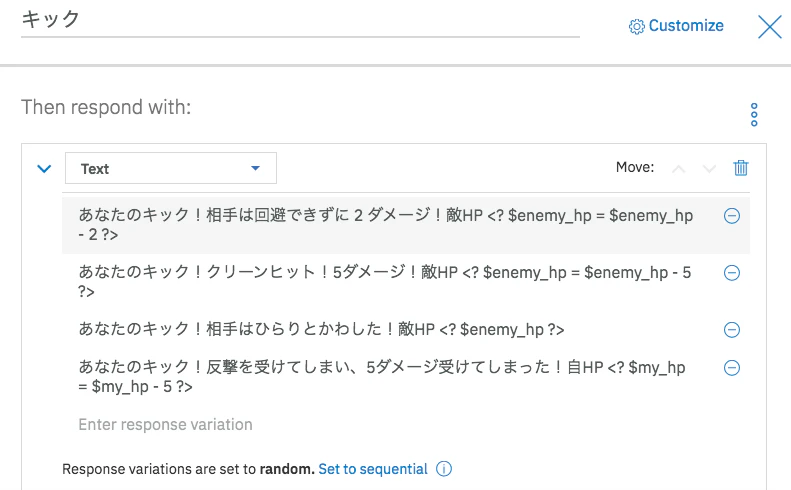Remove the dodged kick response variation
The height and width of the screenshot is (490, 791).
(x=731, y=330)
